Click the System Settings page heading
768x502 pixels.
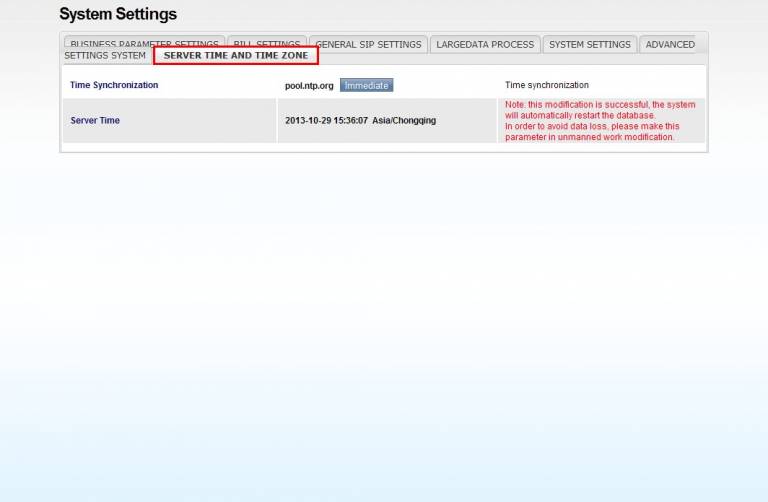click(118, 14)
